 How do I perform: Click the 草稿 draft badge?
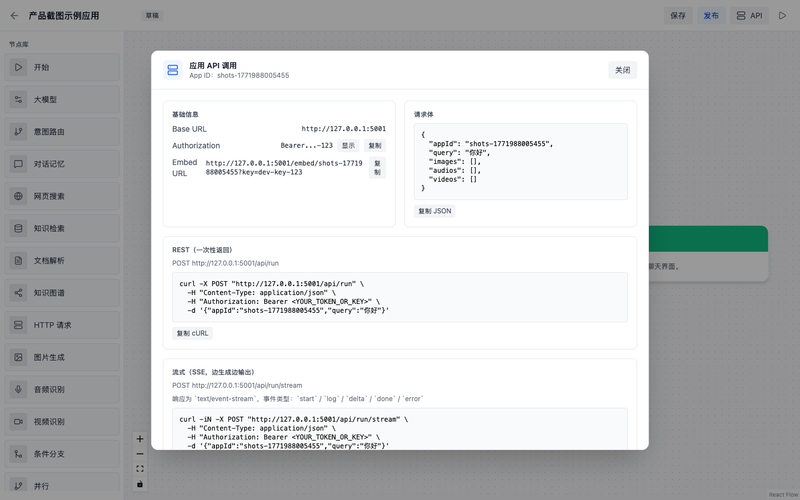[152, 16]
